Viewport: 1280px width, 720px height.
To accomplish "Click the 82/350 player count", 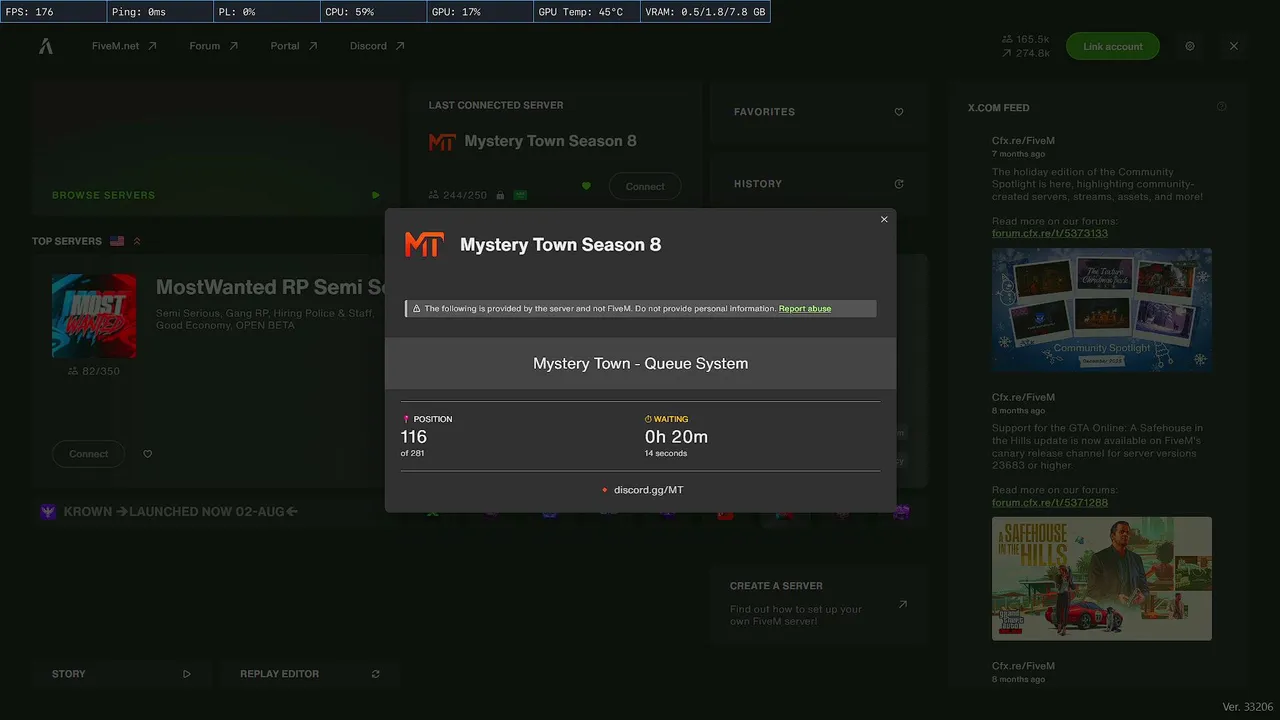I will coord(94,371).
